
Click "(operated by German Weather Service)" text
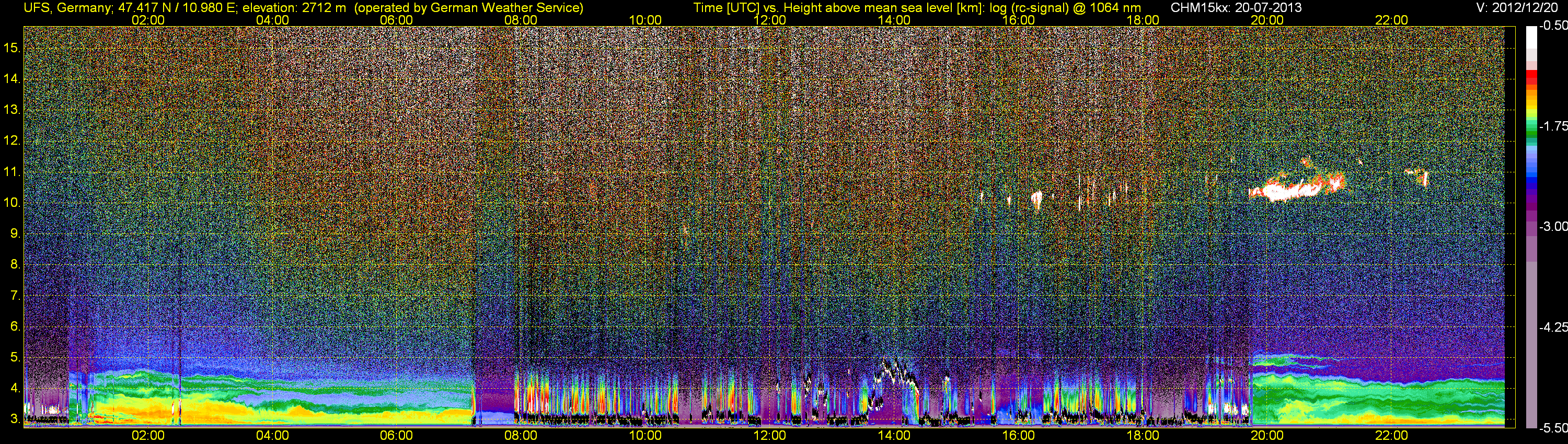468,8
